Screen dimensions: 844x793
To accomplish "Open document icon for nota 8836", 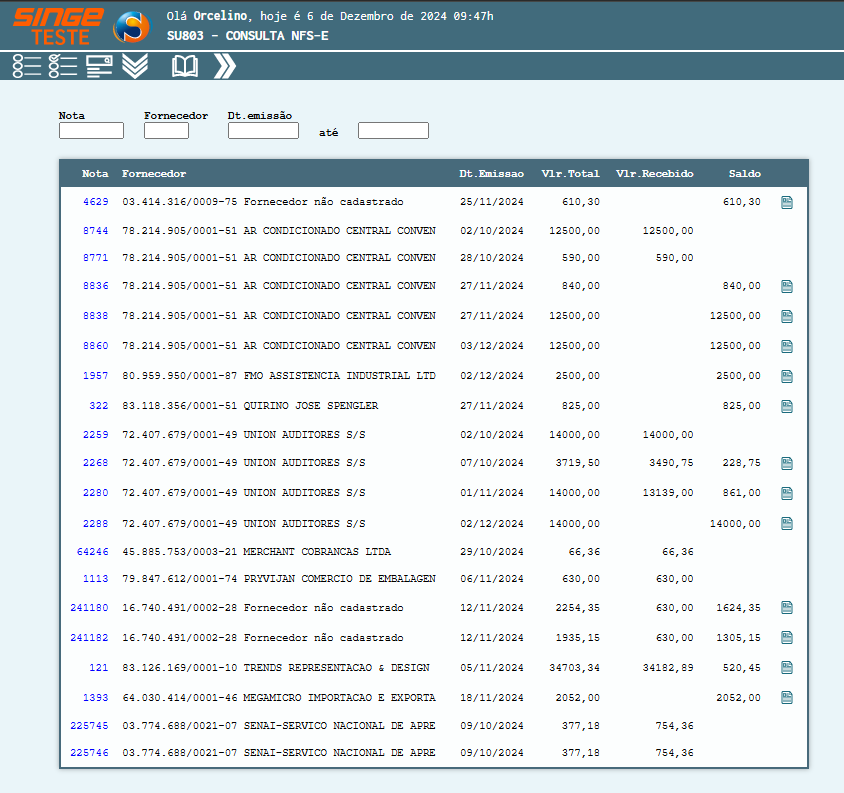I will click(x=787, y=287).
